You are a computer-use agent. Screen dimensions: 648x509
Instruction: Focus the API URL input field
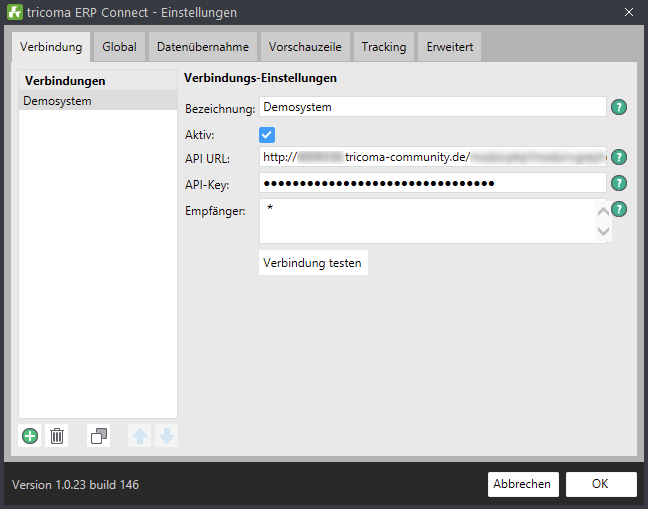coord(433,157)
